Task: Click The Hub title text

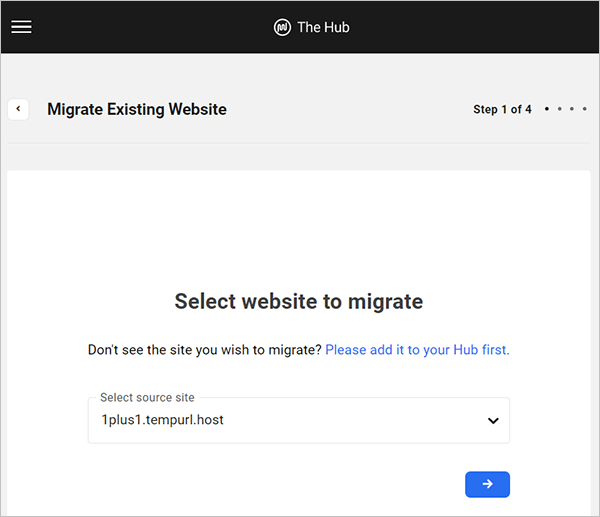Action: tap(323, 27)
